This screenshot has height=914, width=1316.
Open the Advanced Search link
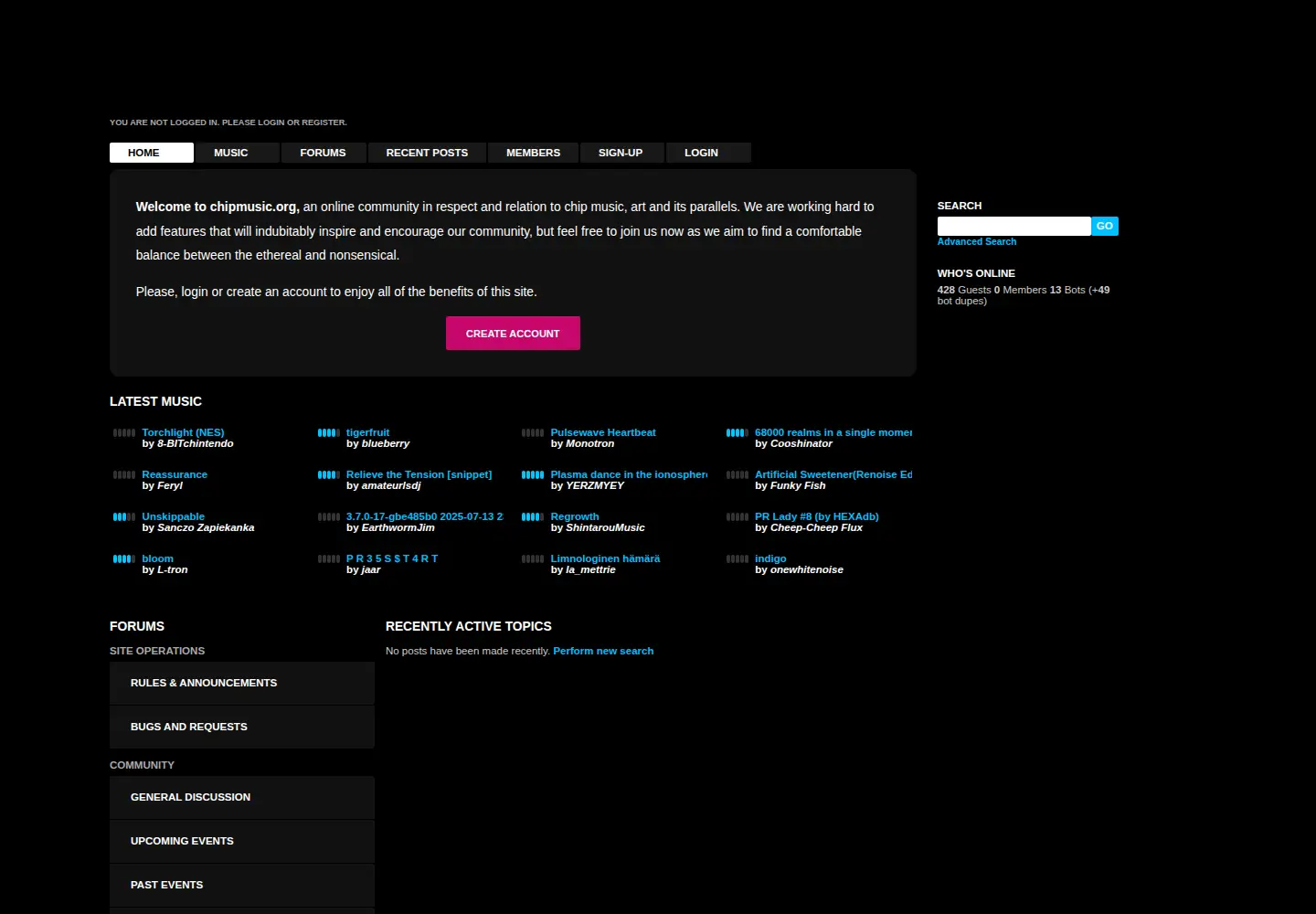pyautogui.click(x=977, y=242)
